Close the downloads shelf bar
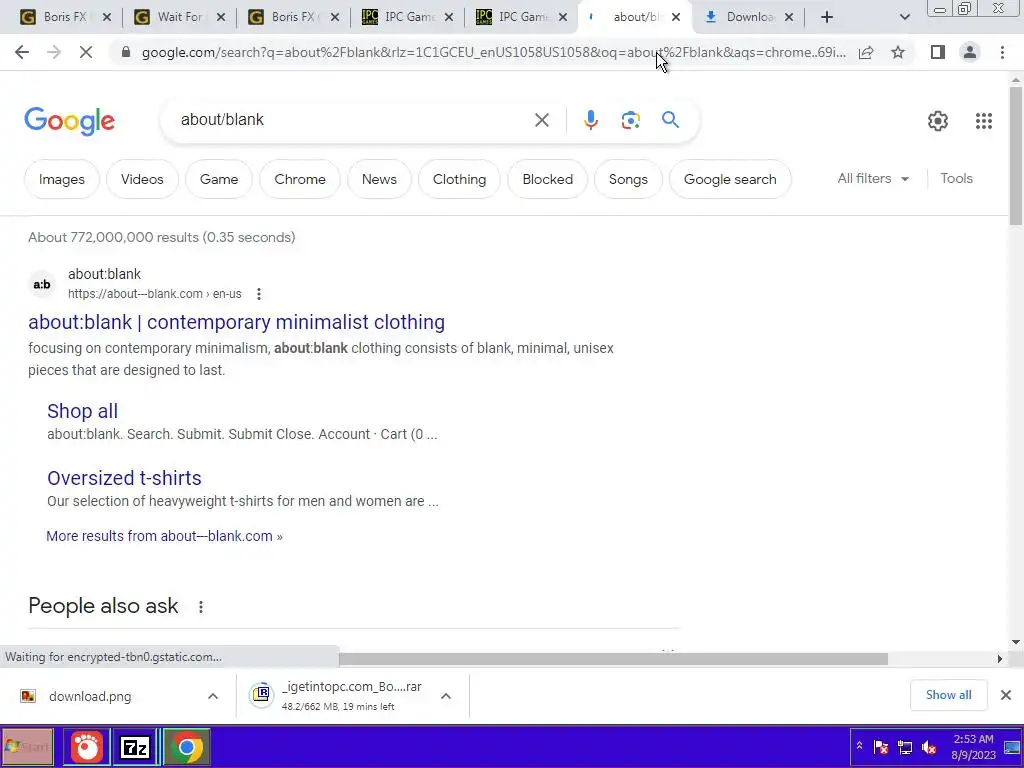 pos(1006,695)
